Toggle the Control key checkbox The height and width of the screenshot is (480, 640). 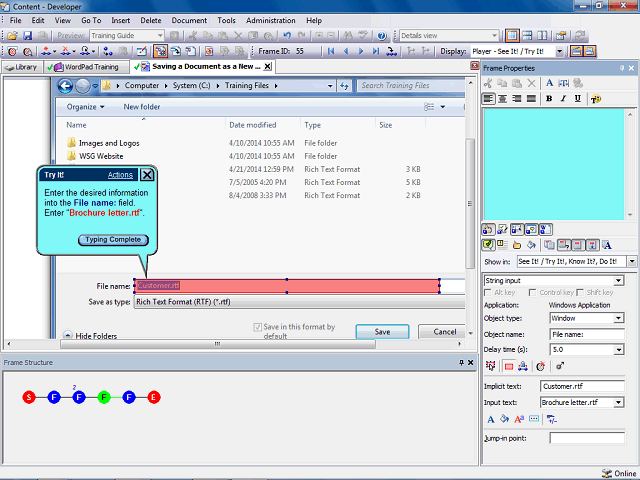coord(532,293)
